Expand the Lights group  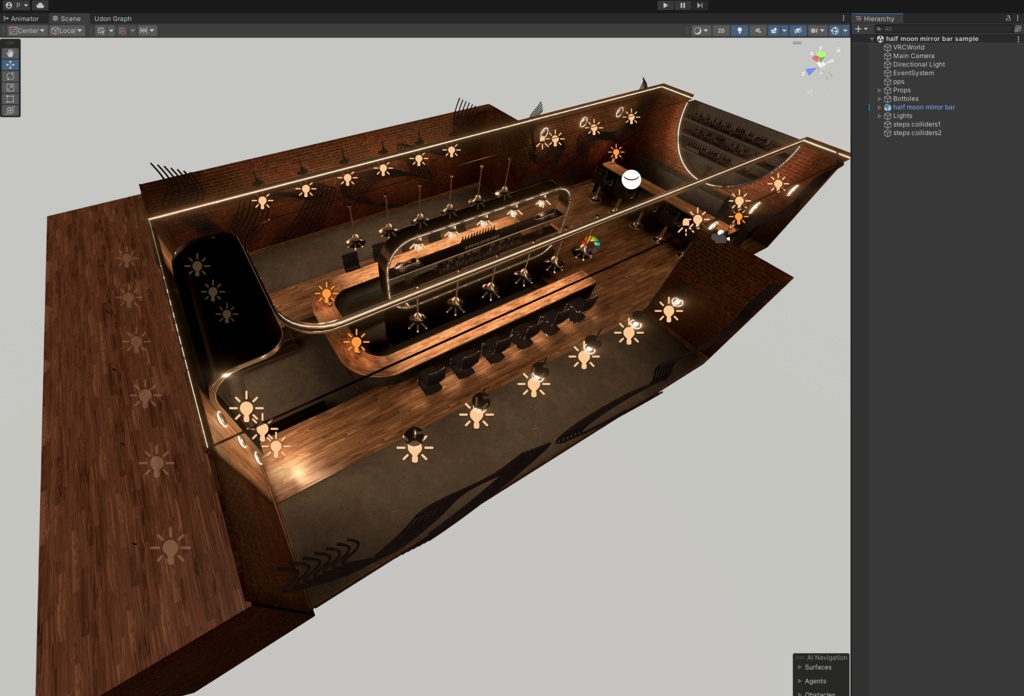pos(879,116)
